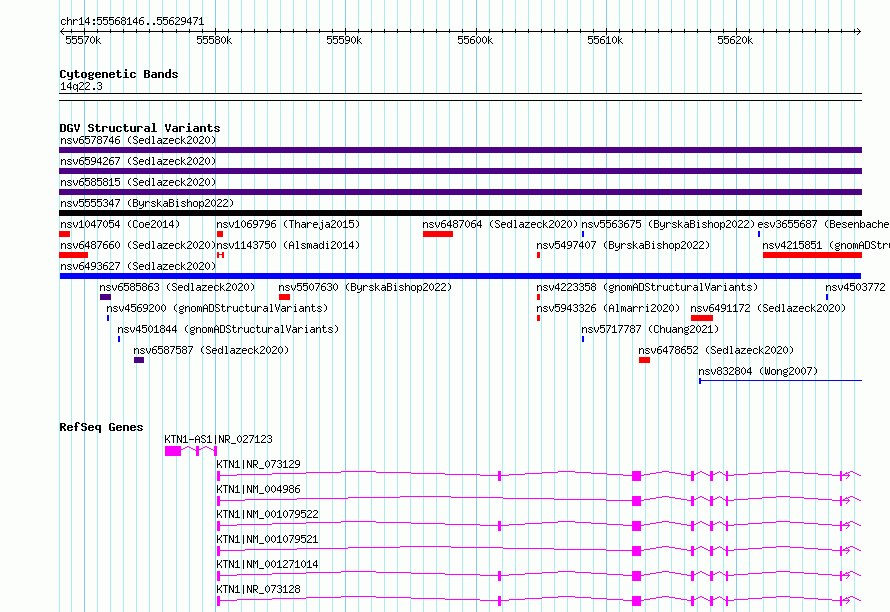
Task: Select the purple nsv6587587 variant block
Action: pos(139,360)
